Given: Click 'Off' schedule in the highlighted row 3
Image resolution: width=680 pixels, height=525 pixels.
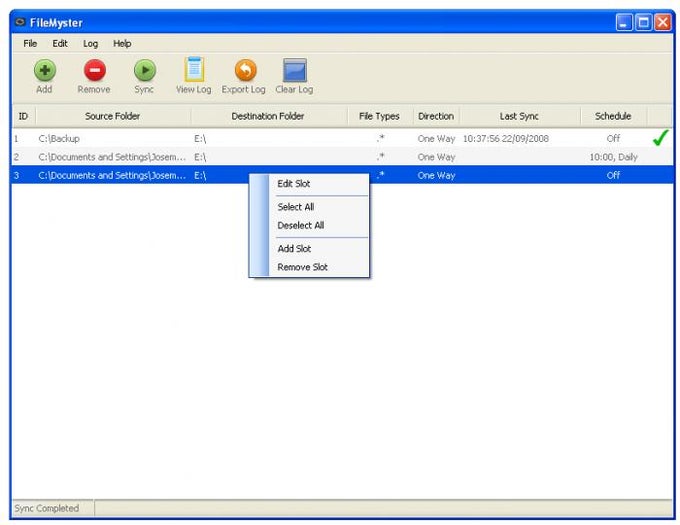Looking at the screenshot, I should [x=613, y=175].
